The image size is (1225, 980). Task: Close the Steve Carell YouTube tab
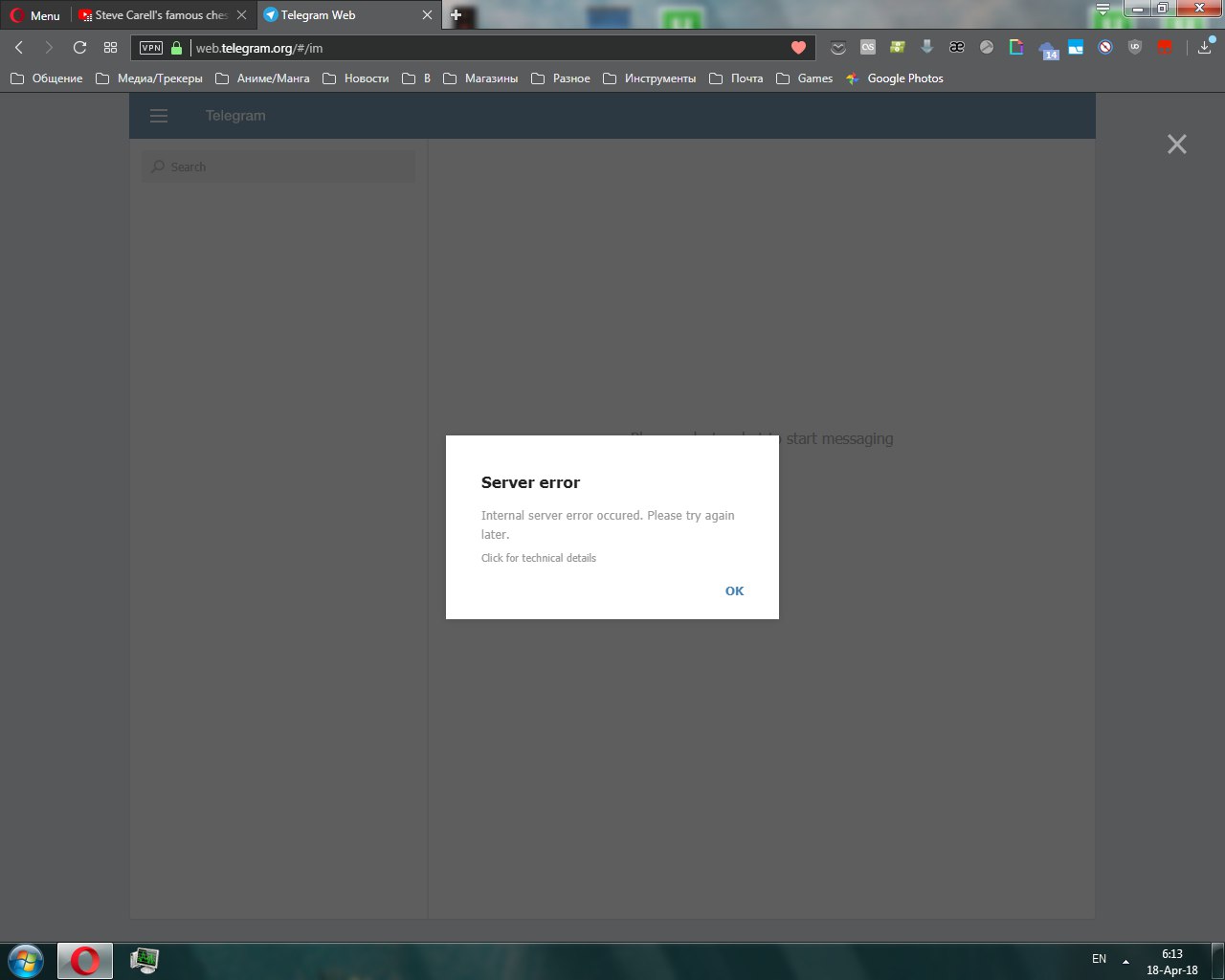point(241,15)
